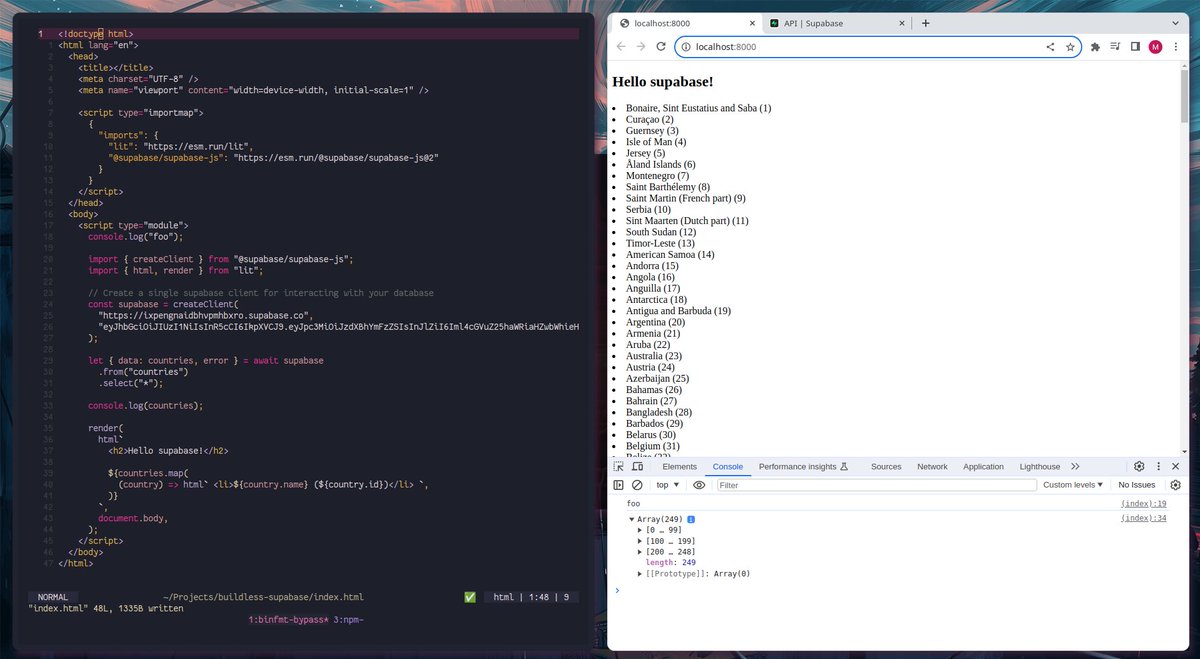Click the green check status icon in editor
This screenshot has height=659, width=1200.
470,597
